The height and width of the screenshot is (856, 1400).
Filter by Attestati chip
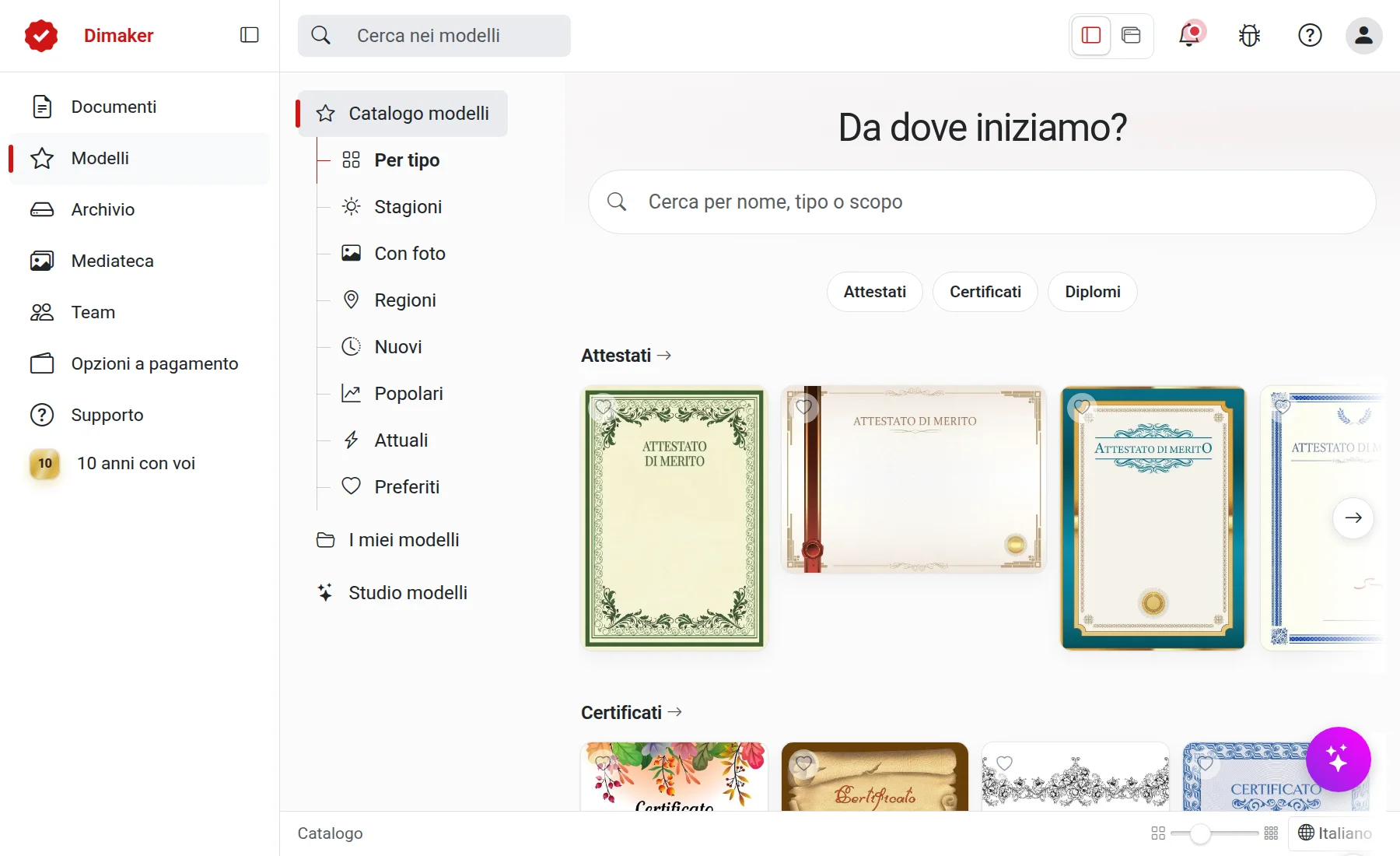coord(874,292)
